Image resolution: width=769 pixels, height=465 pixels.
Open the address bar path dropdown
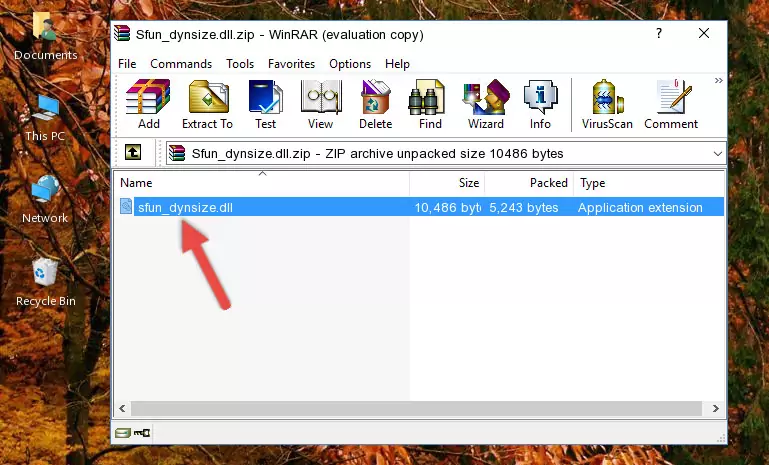(x=718, y=154)
